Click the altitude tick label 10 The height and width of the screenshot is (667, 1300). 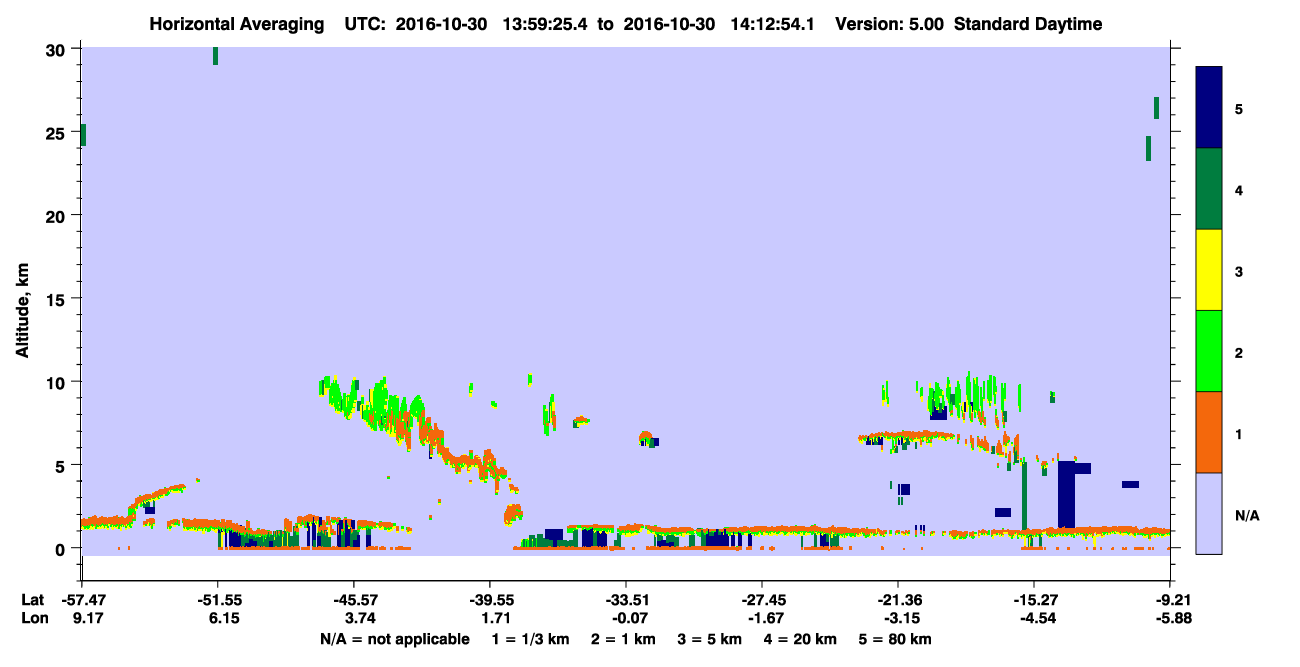[58, 382]
